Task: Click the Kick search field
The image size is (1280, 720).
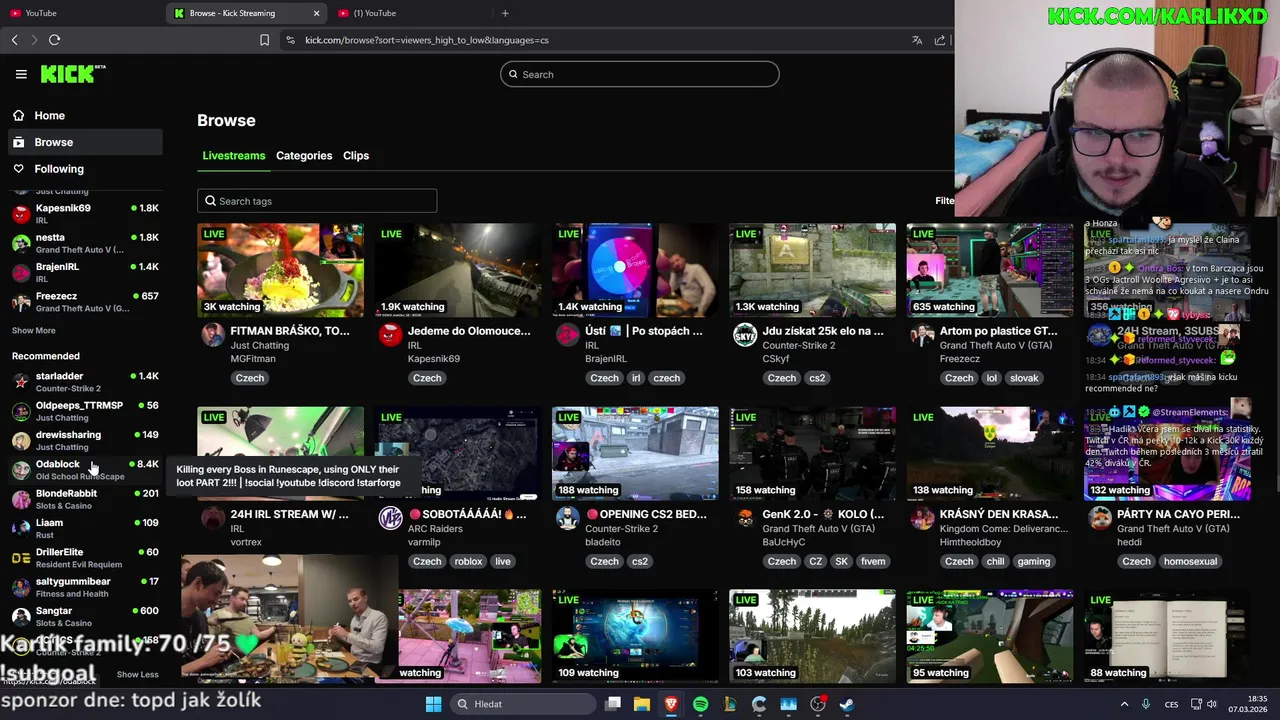Action: tap(640, 74)
